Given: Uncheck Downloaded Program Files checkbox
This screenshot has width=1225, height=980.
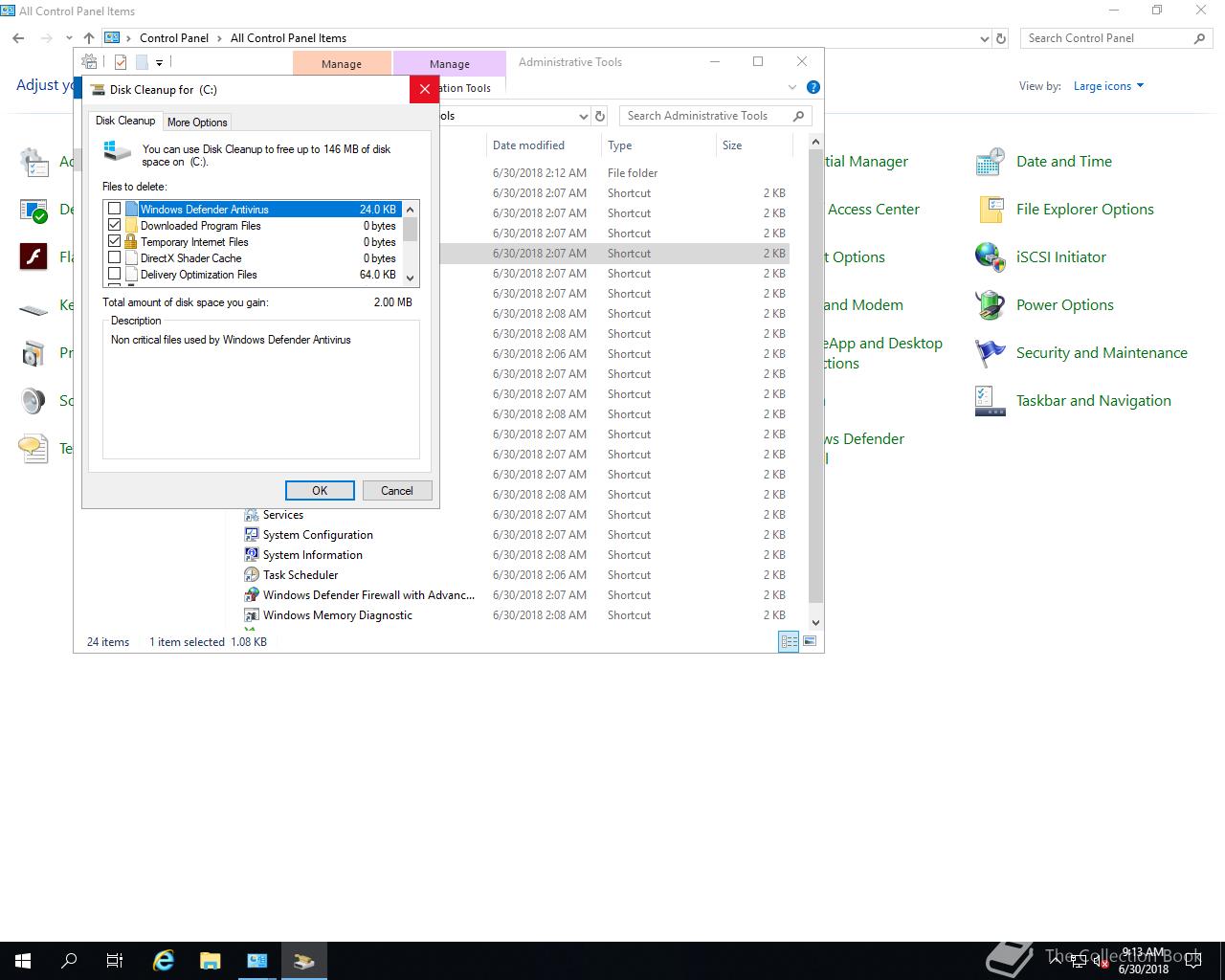Looking at the screenshot, I should 115,225.
